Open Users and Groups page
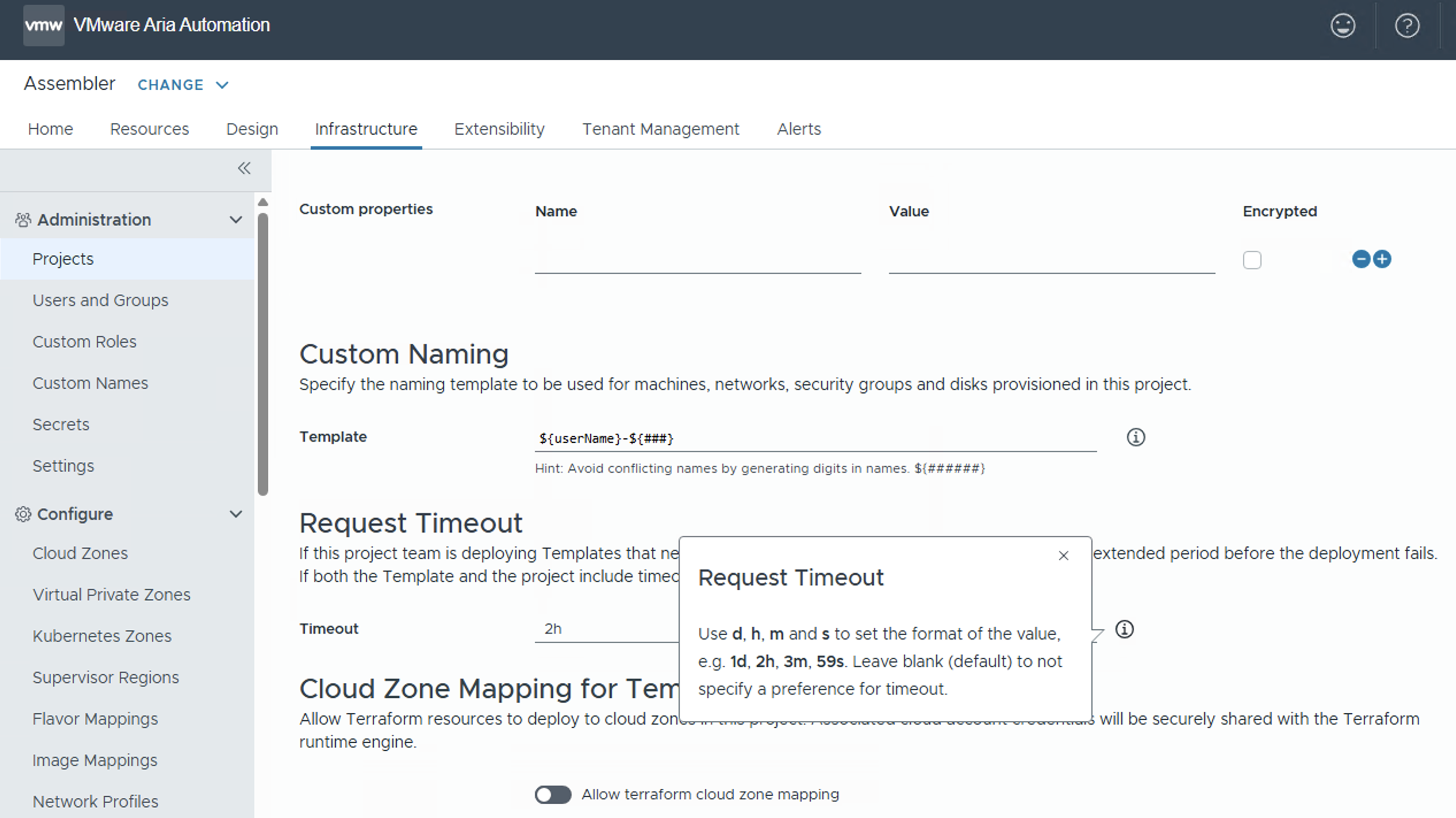 pyautogui.click(x=101, y=300)
